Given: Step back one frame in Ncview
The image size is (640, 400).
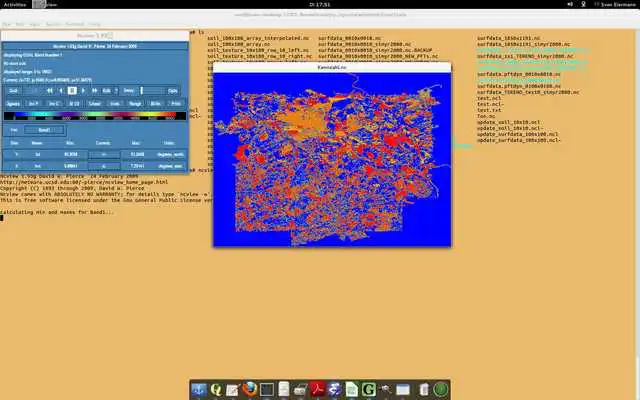Looking at the screenshot, I should pyautogui.click(x=61, y=91).
